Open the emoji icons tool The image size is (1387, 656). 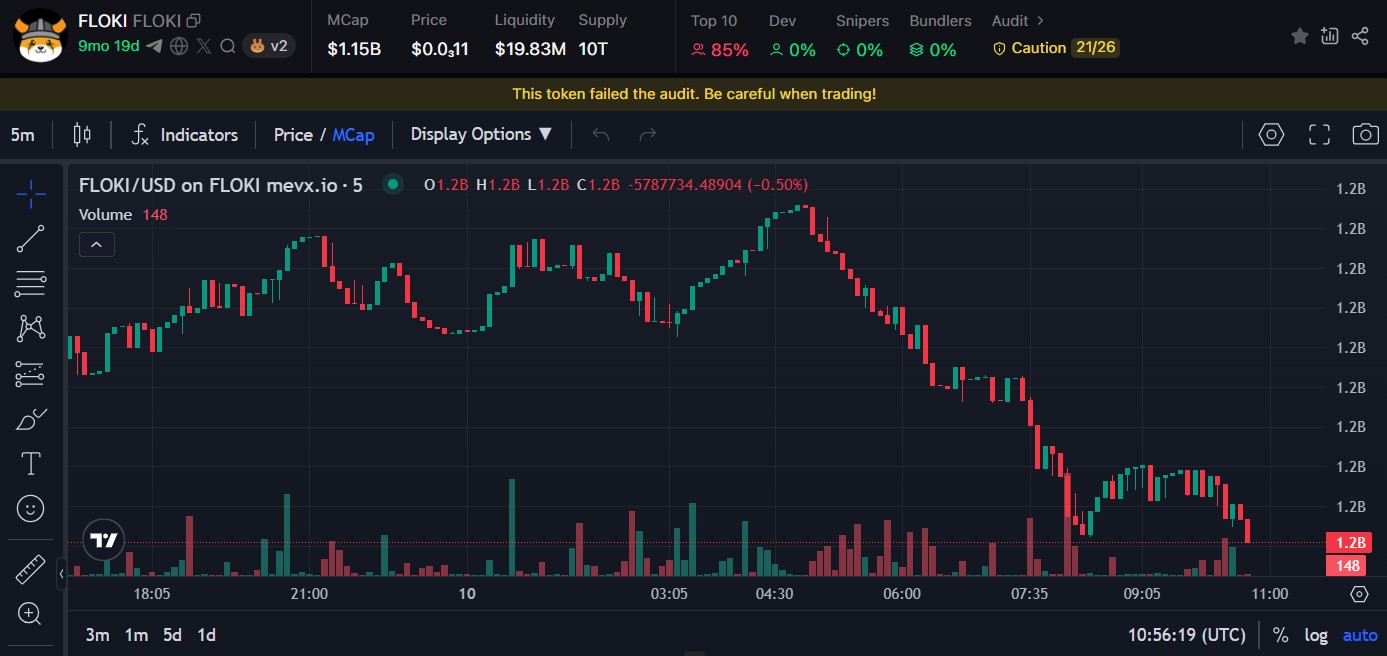tap(31, 509)
